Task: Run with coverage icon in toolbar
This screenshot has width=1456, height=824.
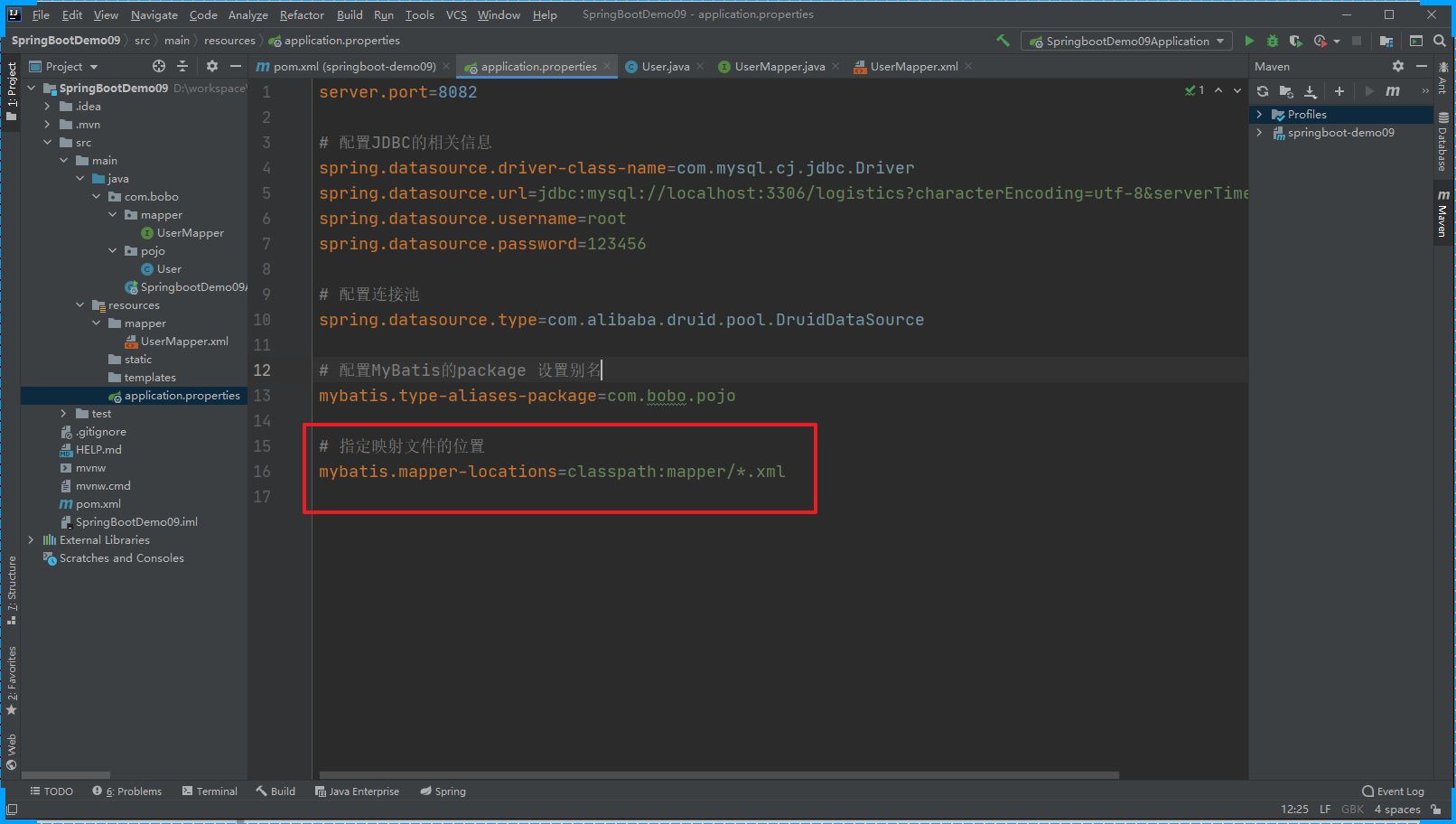Action: point(1296,41)
